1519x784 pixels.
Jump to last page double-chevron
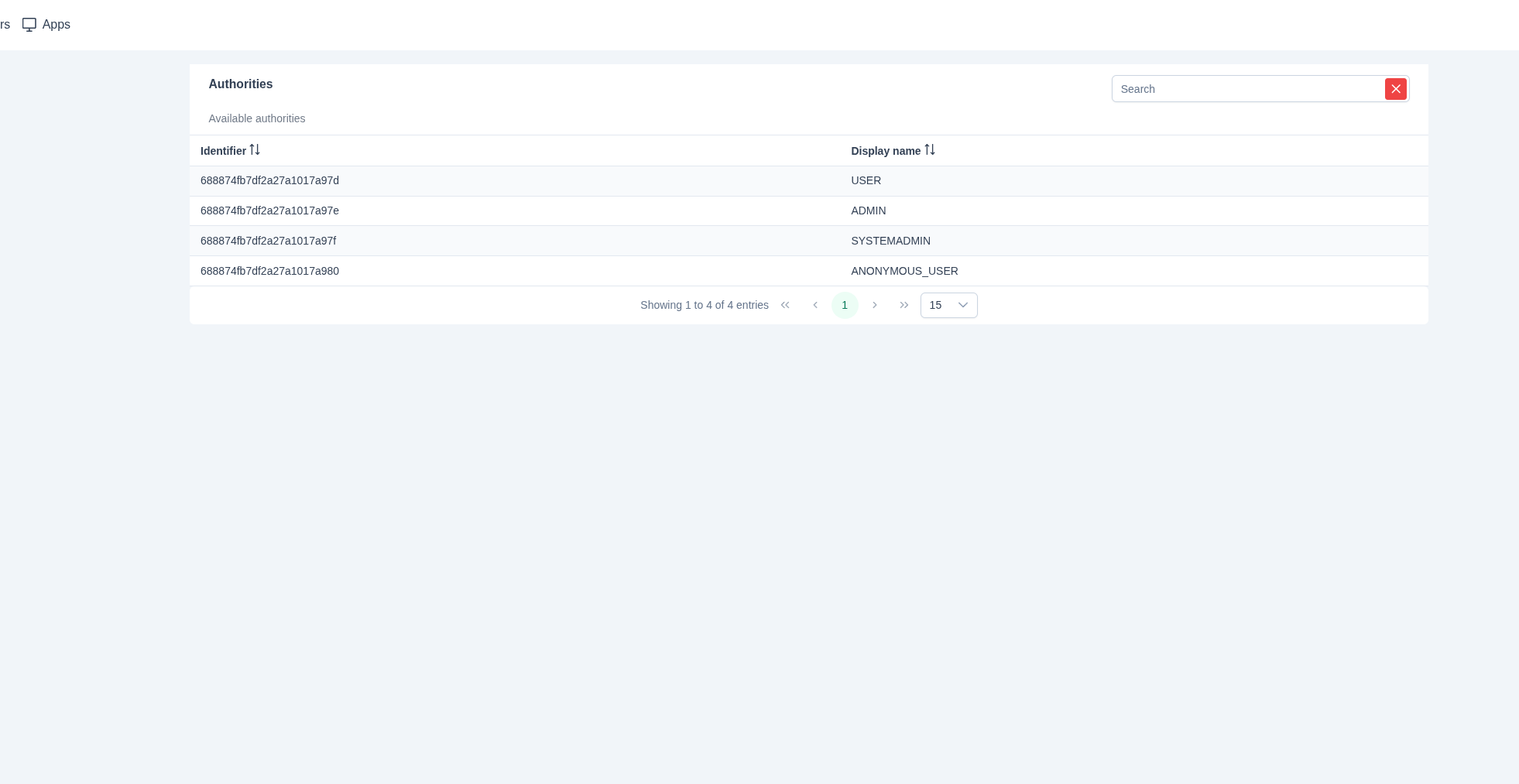coord(904,305)
